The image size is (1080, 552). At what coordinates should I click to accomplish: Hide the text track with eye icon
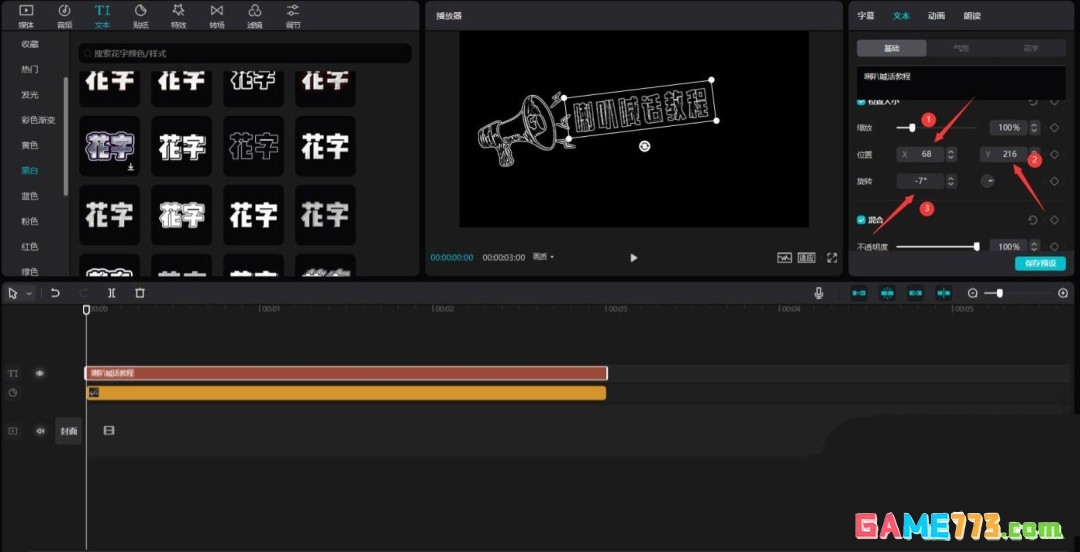pos(40,374)
